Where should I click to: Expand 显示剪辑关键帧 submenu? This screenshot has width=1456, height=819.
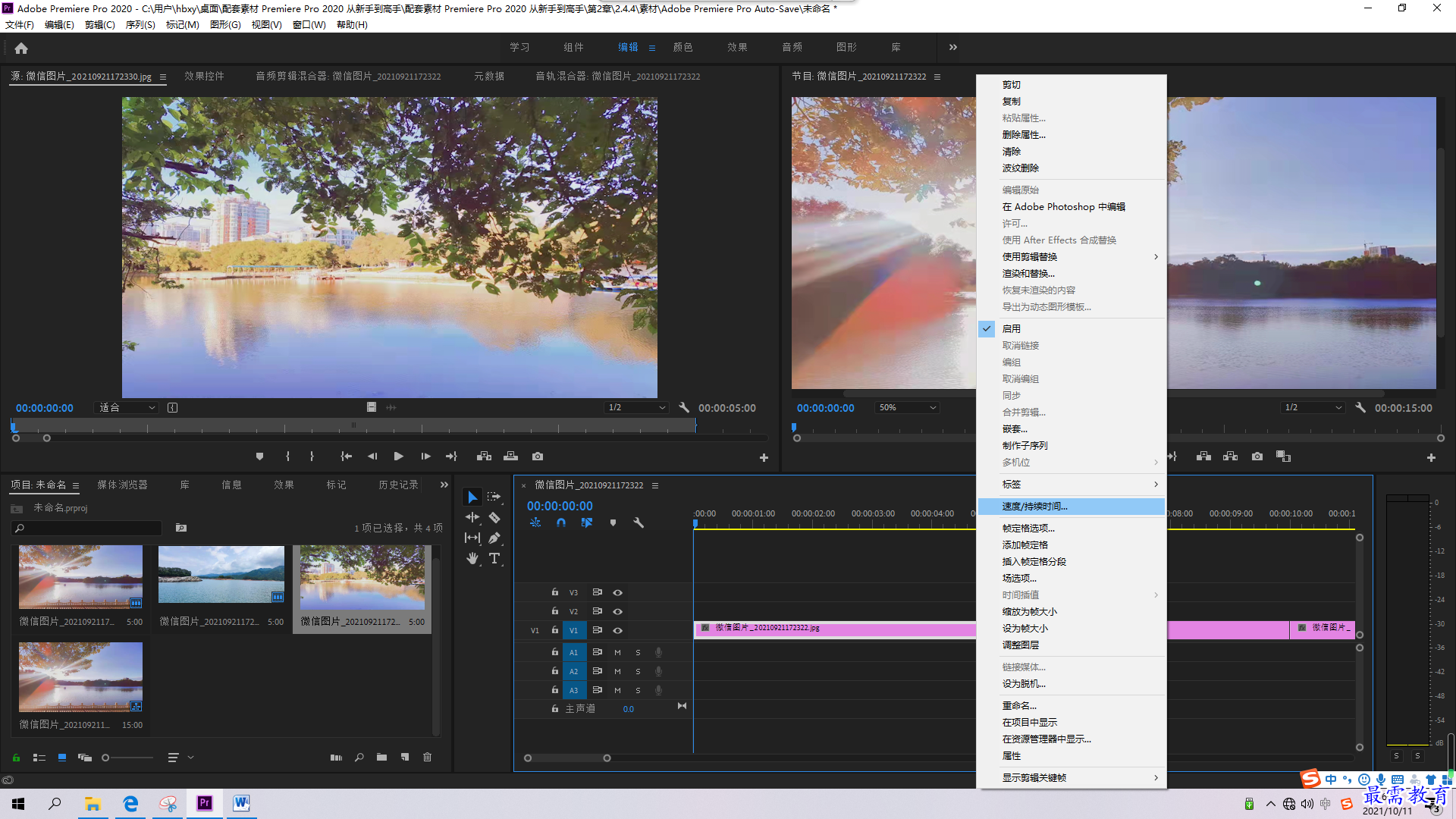1071,777
